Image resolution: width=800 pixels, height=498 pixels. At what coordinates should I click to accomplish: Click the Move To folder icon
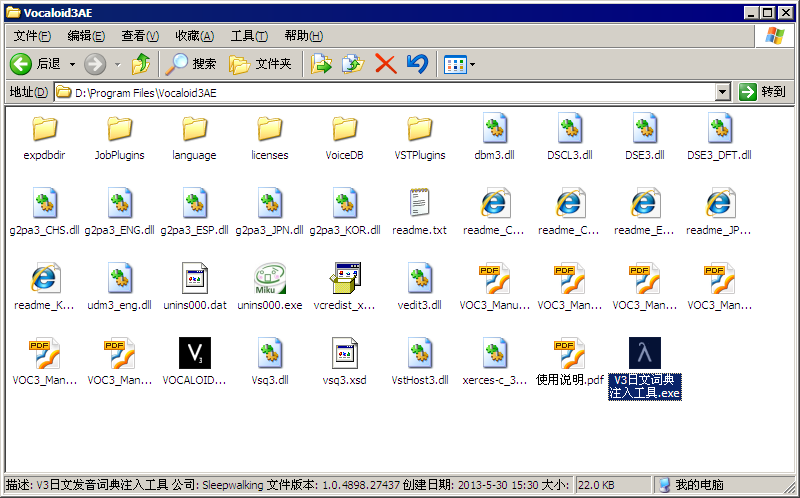click(321, 64)
